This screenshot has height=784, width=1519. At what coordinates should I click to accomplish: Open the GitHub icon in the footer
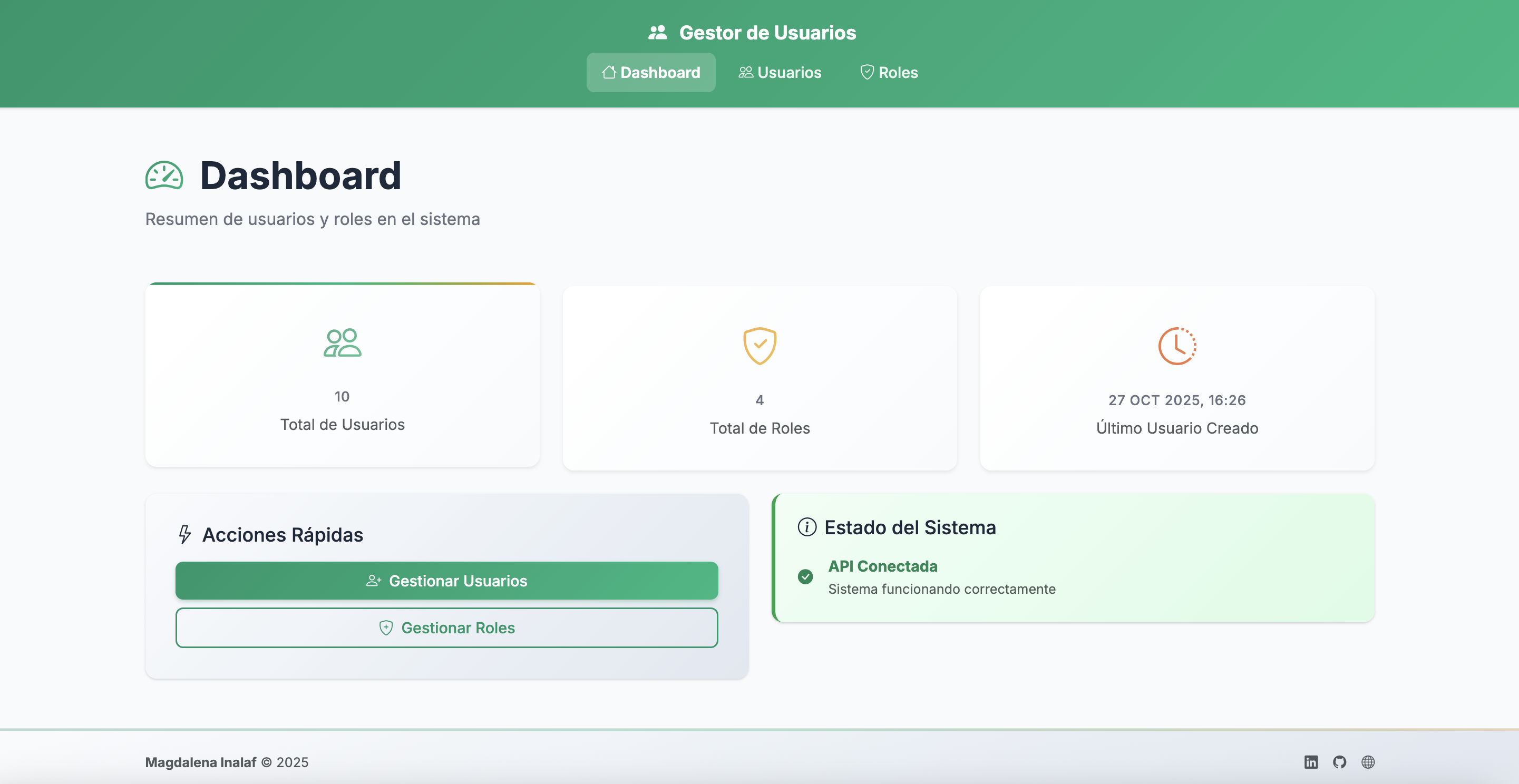pyautogui.click(x=1340, y=762)
